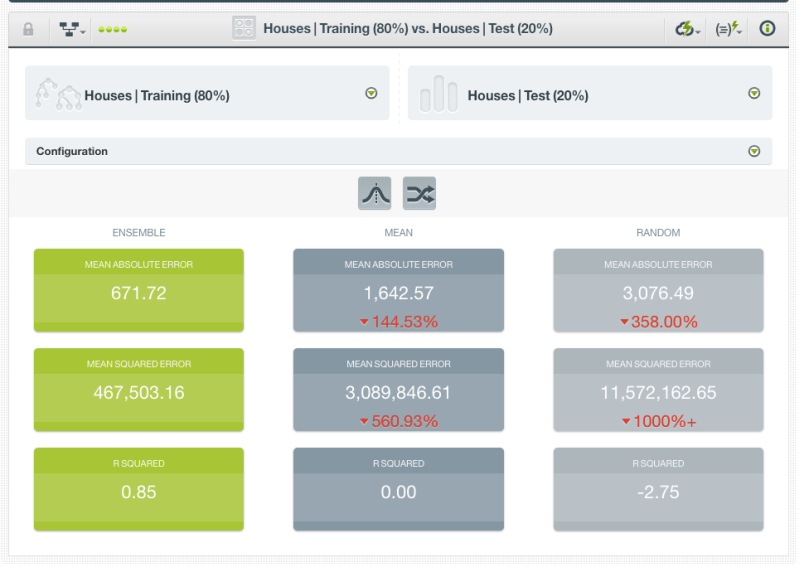809x572 pixels.
Task: Toggle the mean baseline comparison button
Action: pyautogui.click(x=375, y=194)
